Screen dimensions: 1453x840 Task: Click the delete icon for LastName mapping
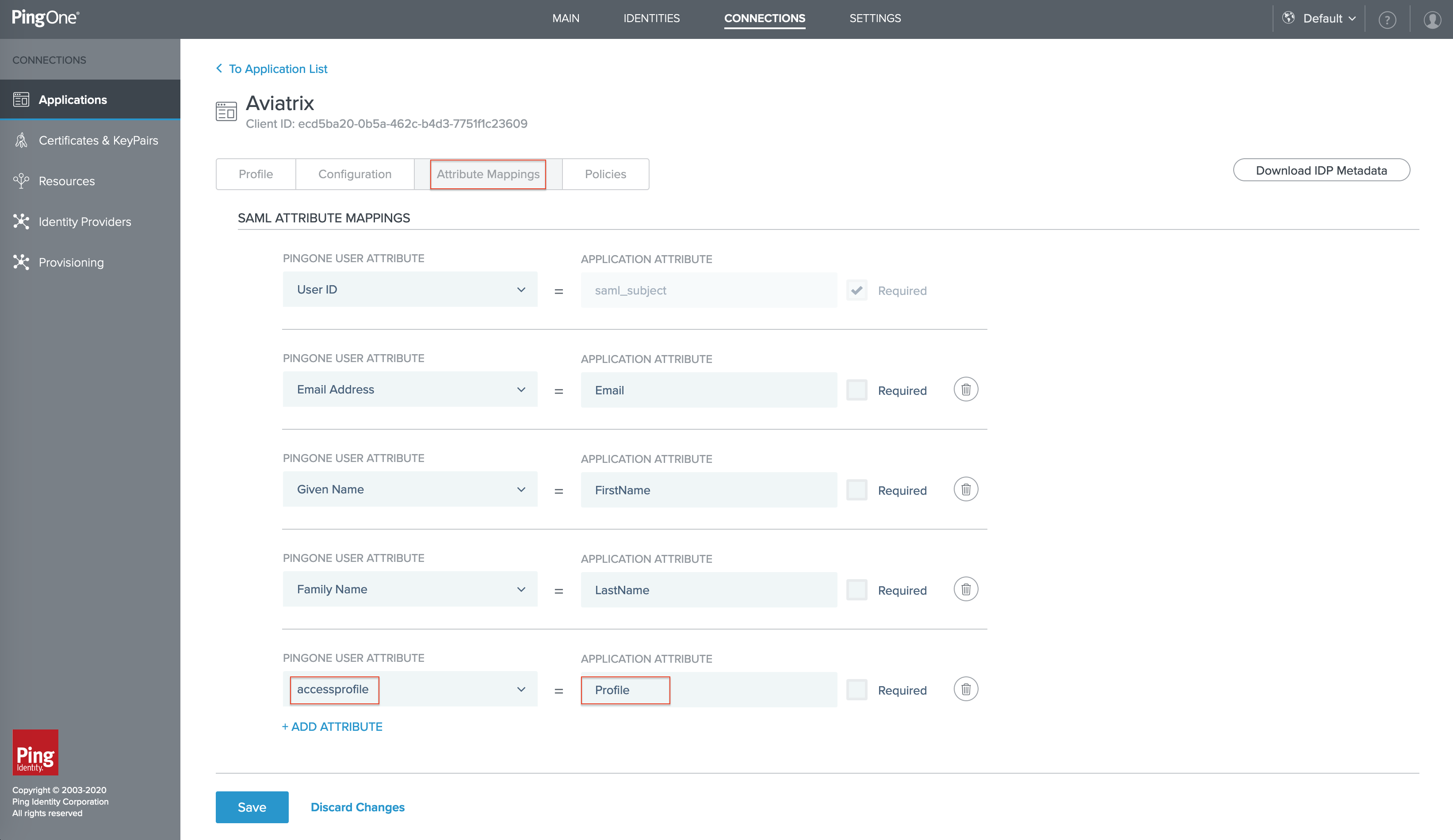point(964,589)
